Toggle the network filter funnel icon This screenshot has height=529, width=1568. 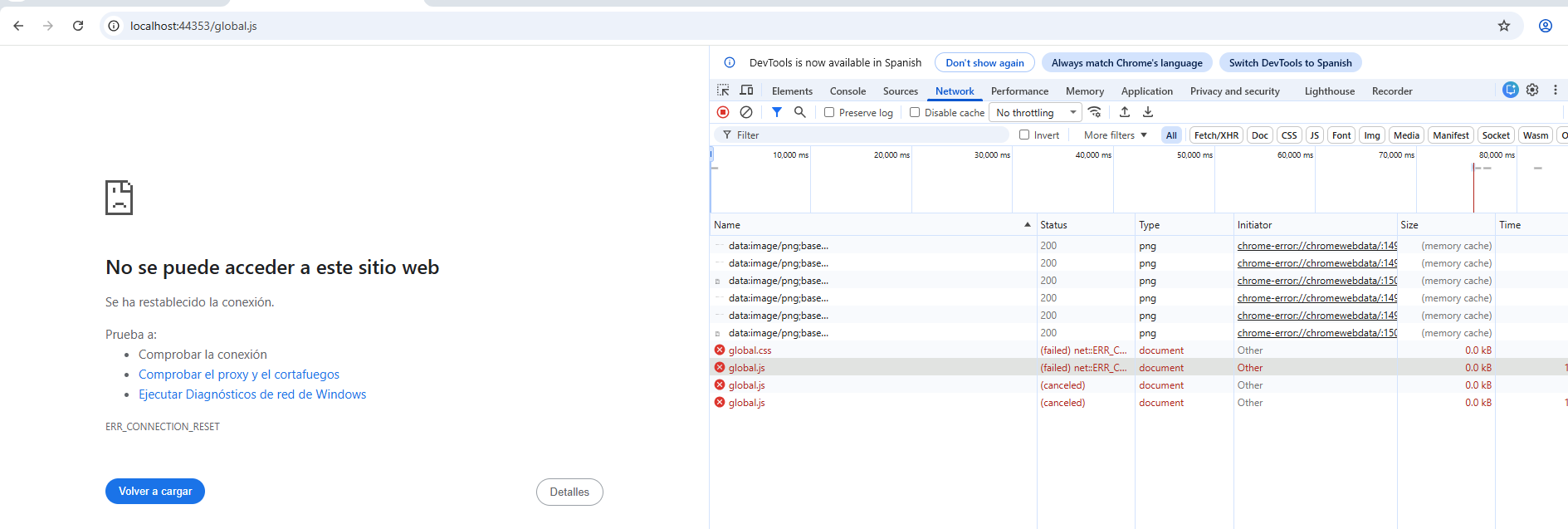(x=777, y=112)
